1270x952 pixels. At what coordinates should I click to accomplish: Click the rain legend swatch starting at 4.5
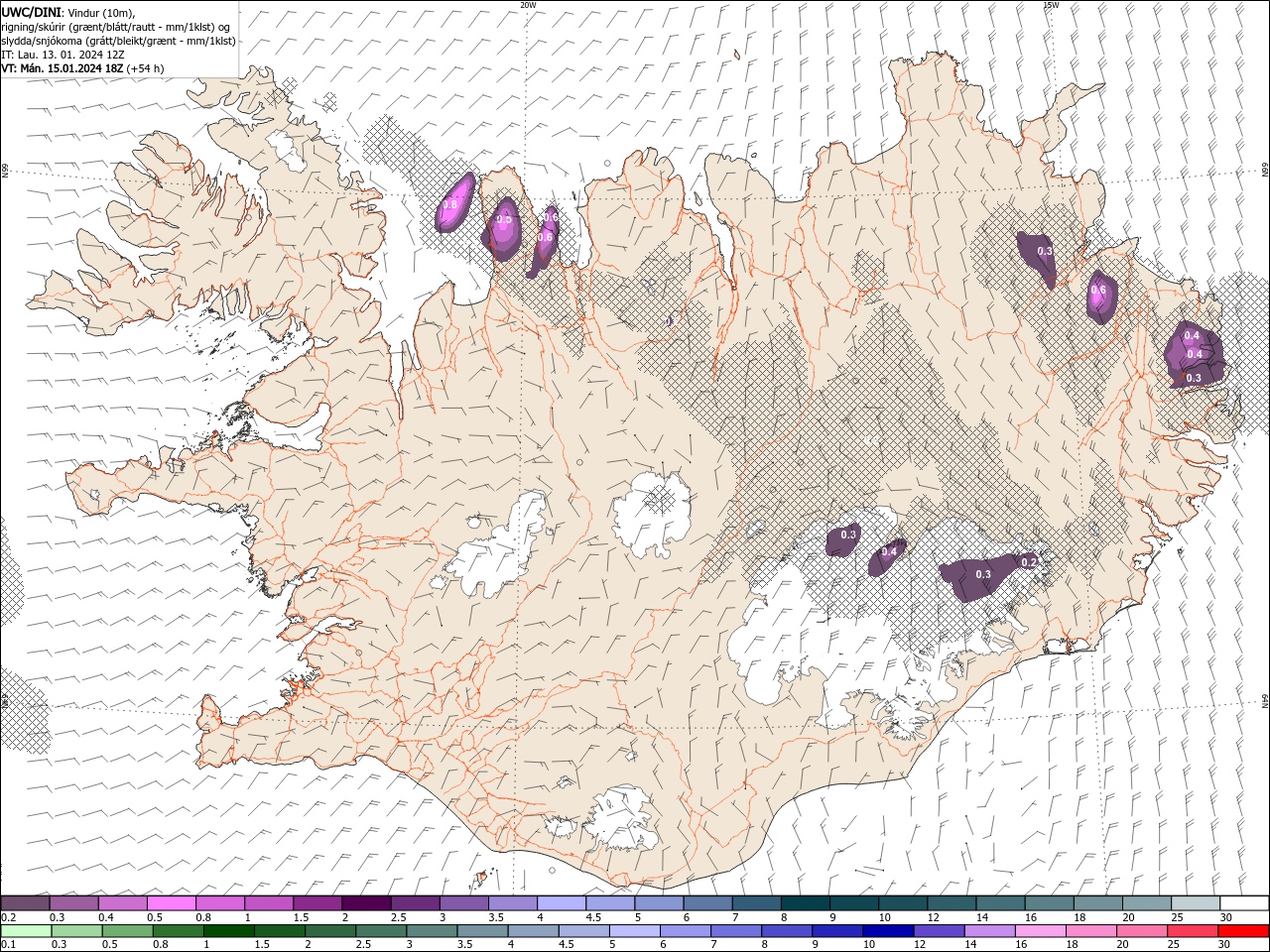pyautogui.click(x=583, y=931)
